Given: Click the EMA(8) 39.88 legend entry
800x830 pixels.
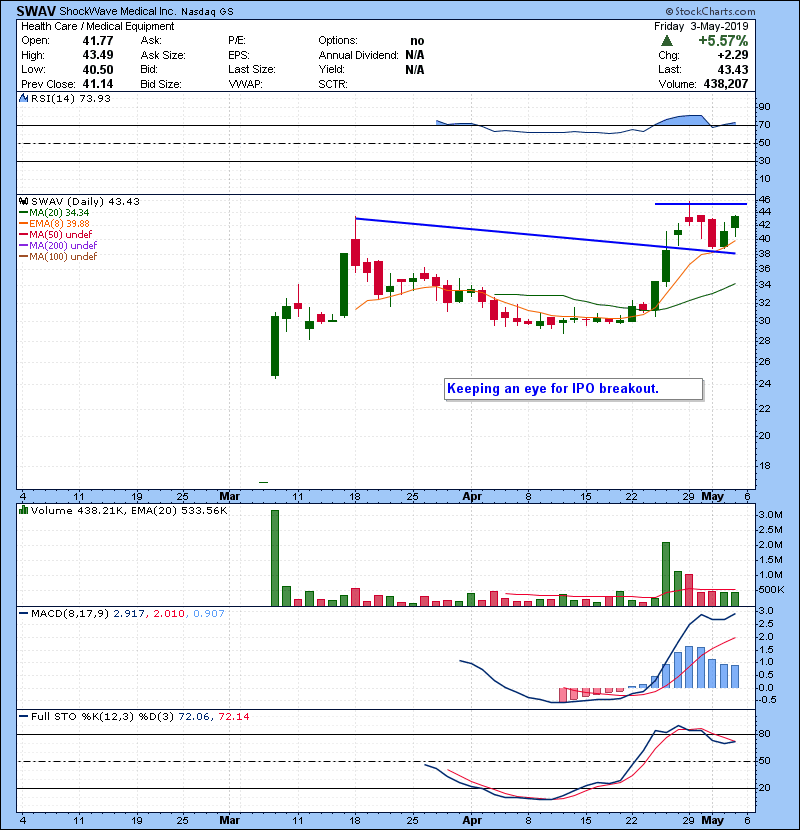Looking at the screenshot, I should tap(55, 223).
